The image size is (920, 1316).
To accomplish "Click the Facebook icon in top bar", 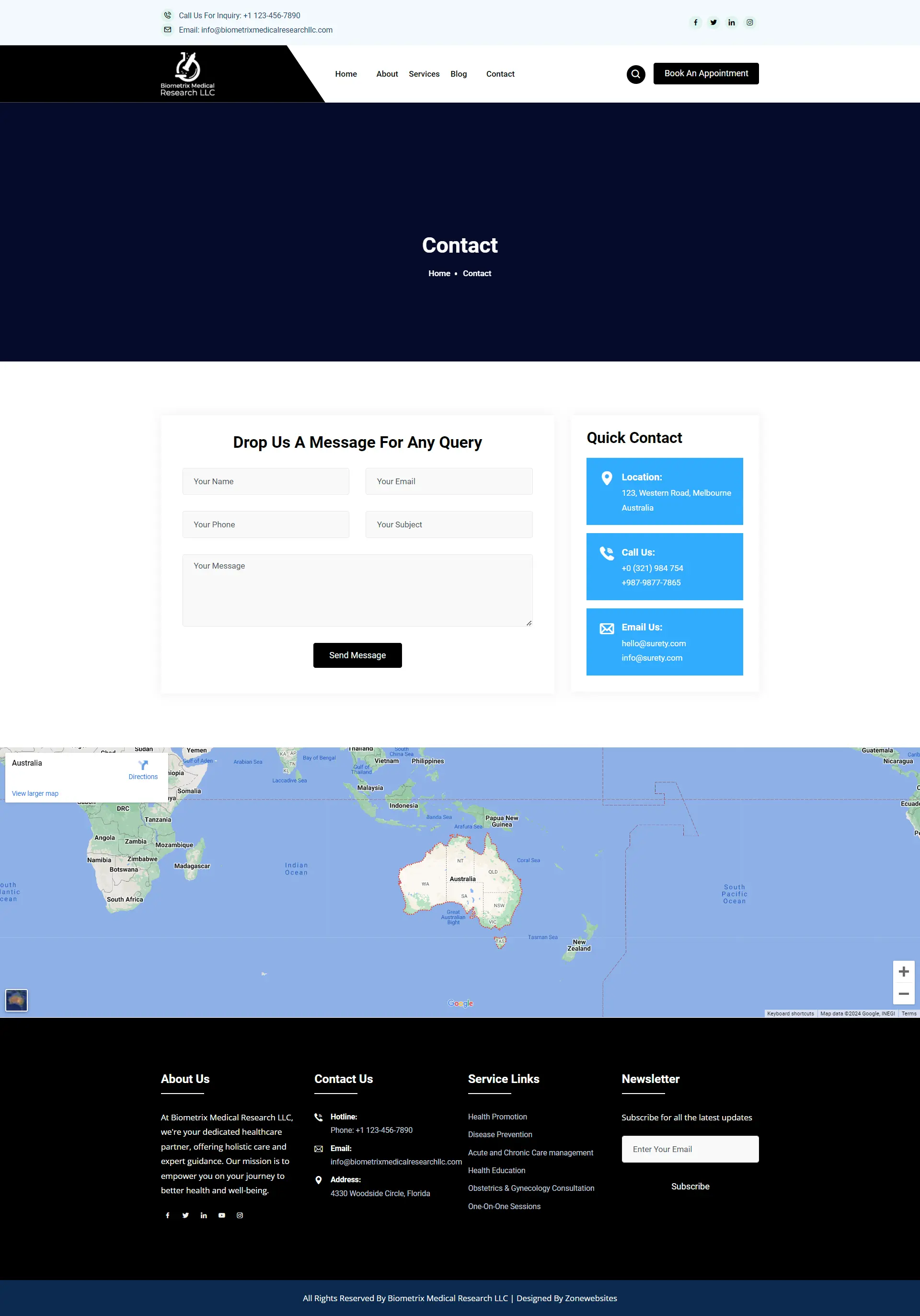I will coord(695,23).
